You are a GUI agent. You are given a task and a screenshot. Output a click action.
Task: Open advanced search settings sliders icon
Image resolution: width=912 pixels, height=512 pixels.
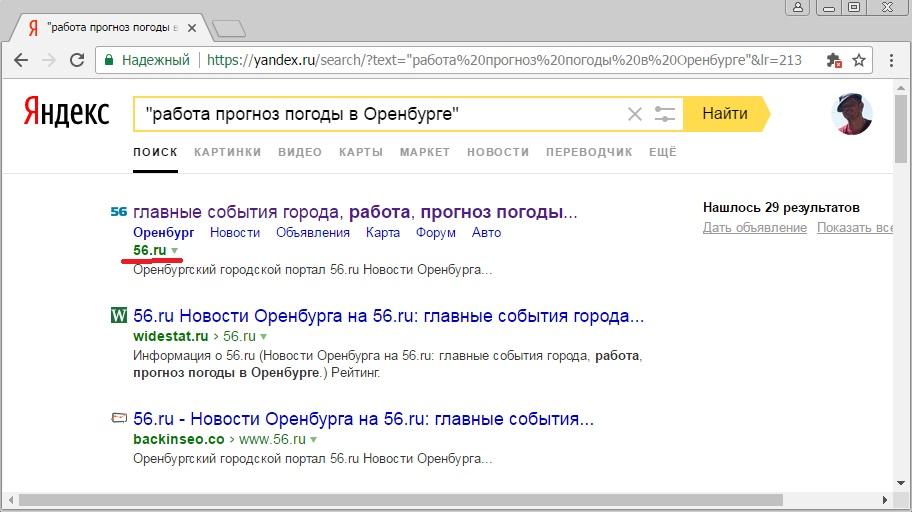coord(664,114)
